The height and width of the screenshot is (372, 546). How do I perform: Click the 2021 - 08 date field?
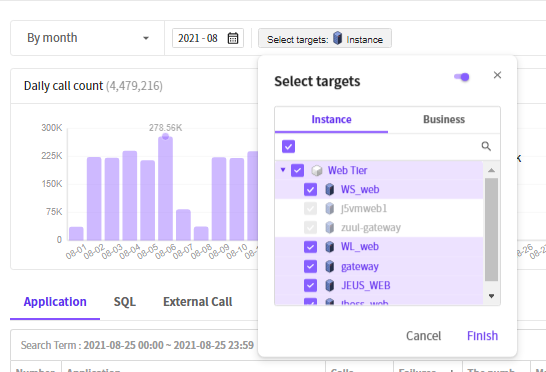point(208,38)
